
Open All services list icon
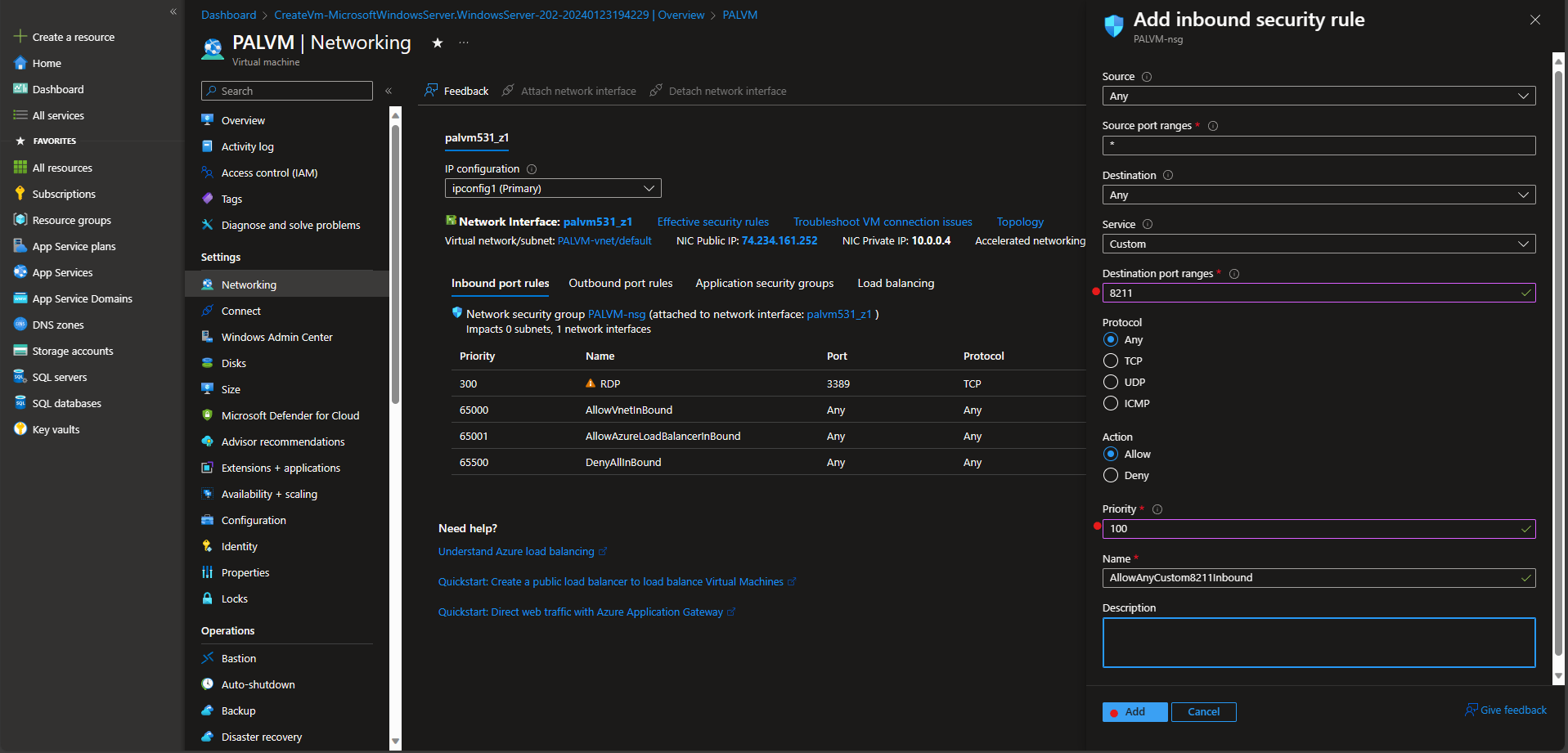(x=20, y=115)
